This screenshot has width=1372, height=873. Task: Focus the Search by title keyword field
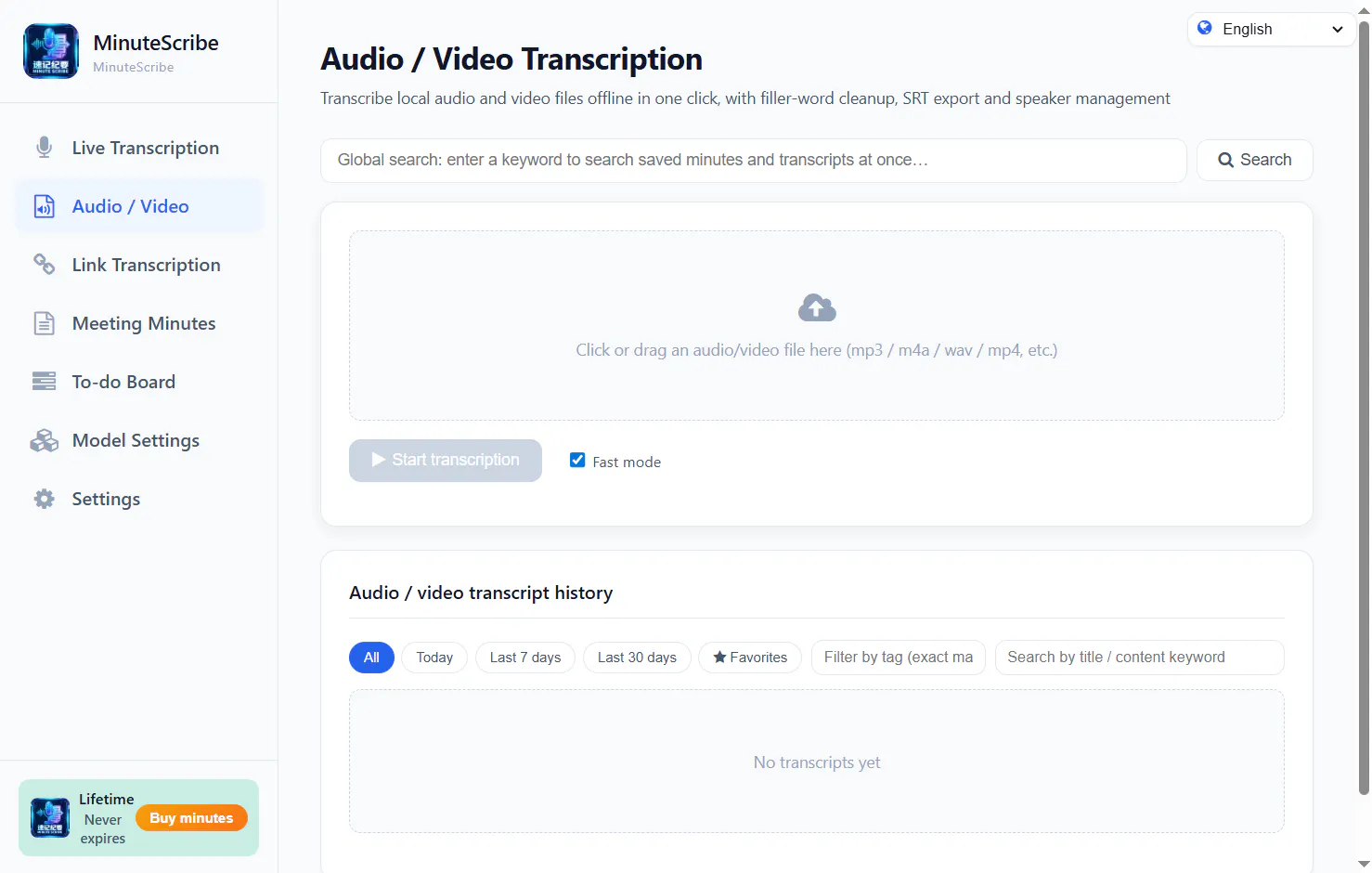(x=1140, y=658)
